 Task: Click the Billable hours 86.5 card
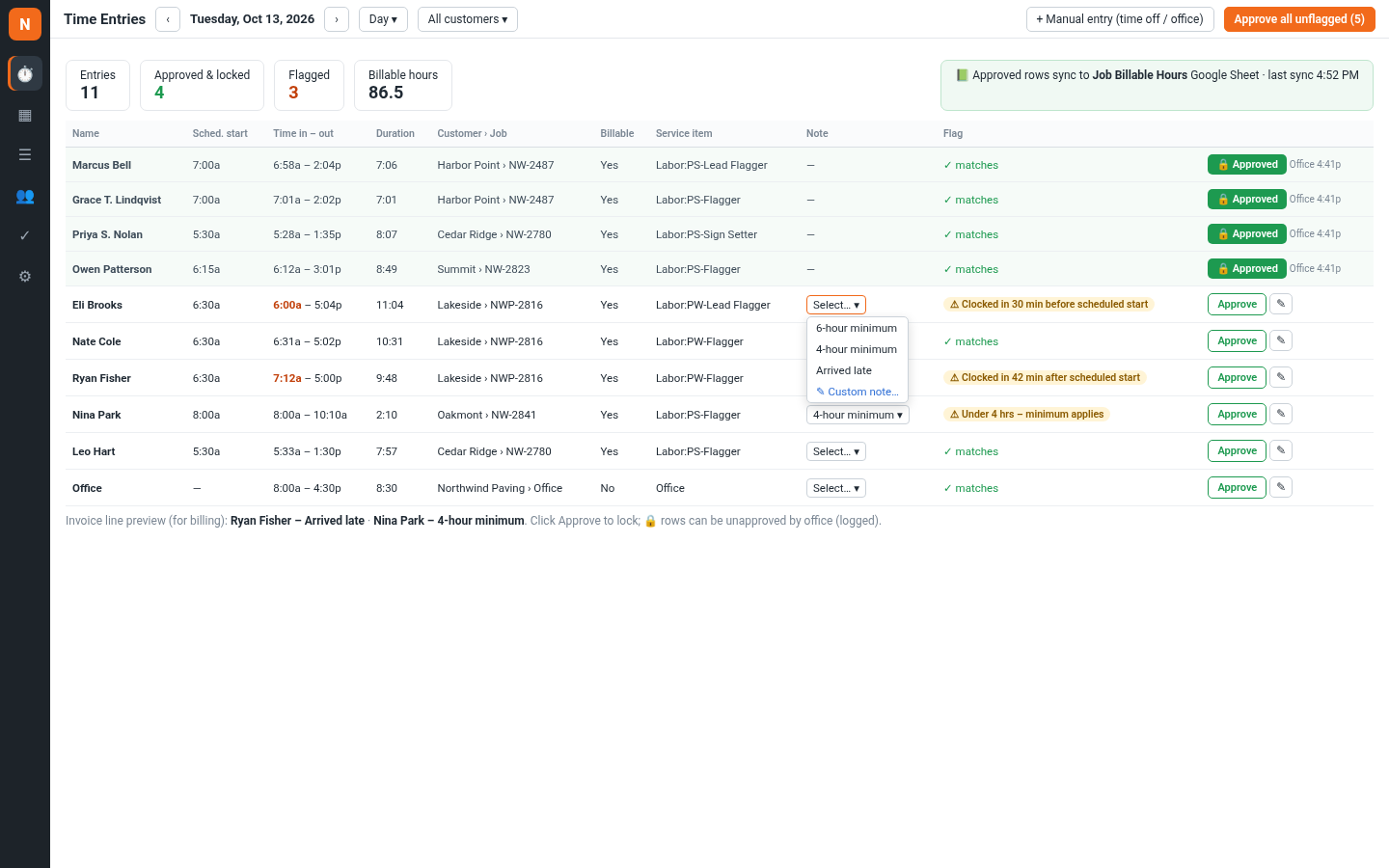pos(402,85)
